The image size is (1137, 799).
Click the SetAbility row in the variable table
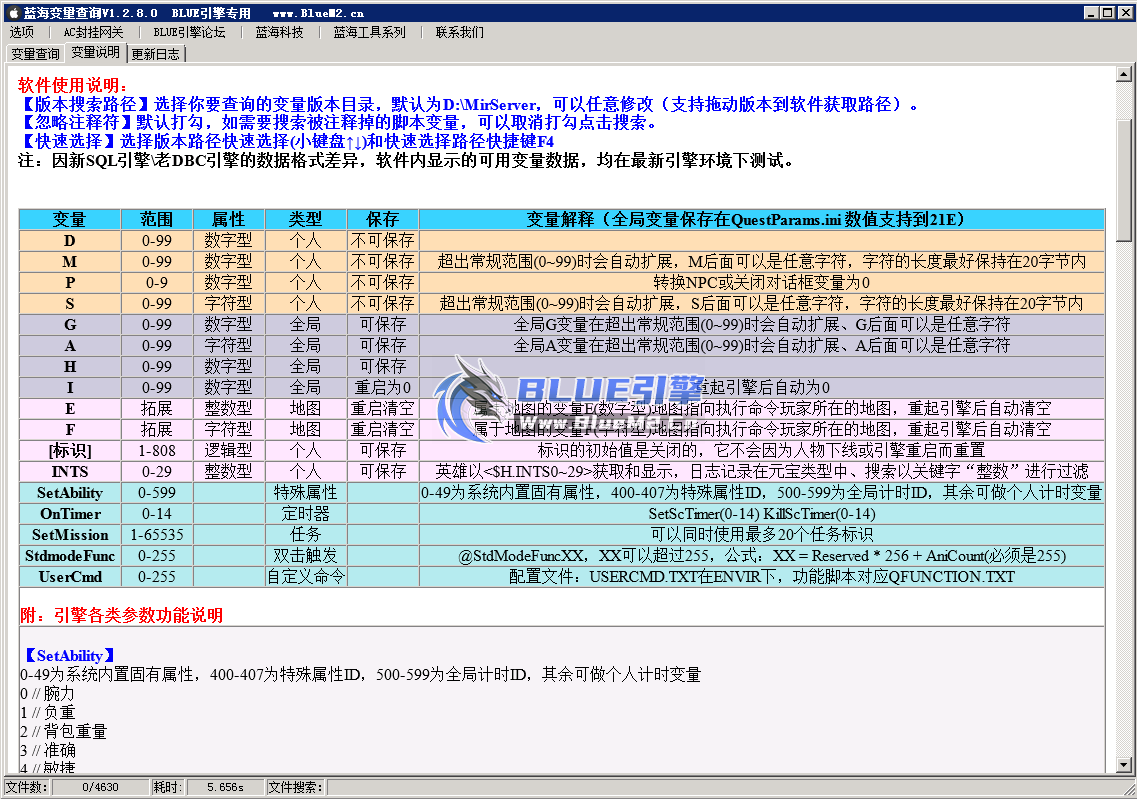[69, 493]
